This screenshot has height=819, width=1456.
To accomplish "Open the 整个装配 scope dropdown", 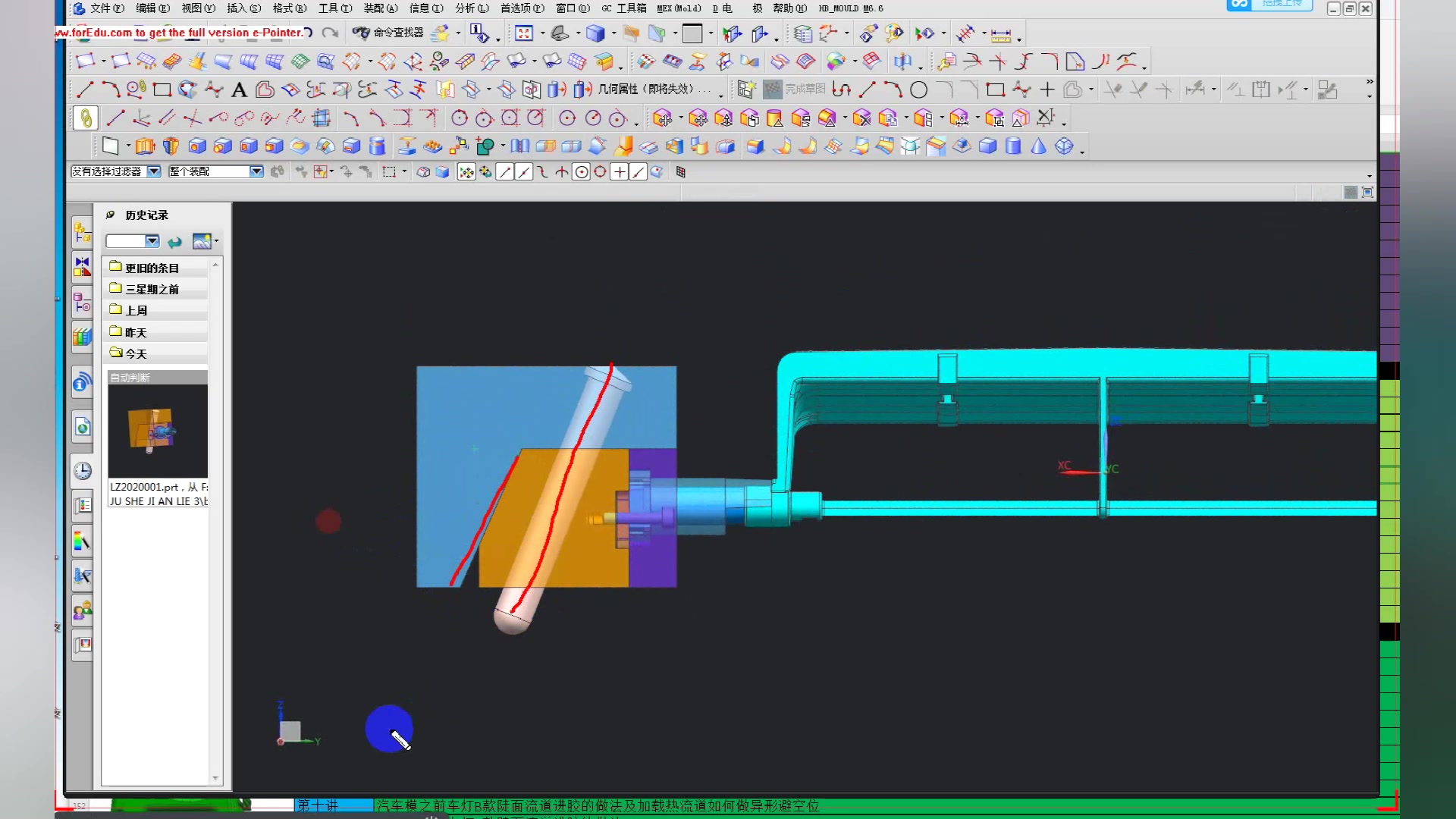I will (x=256, y=172).
